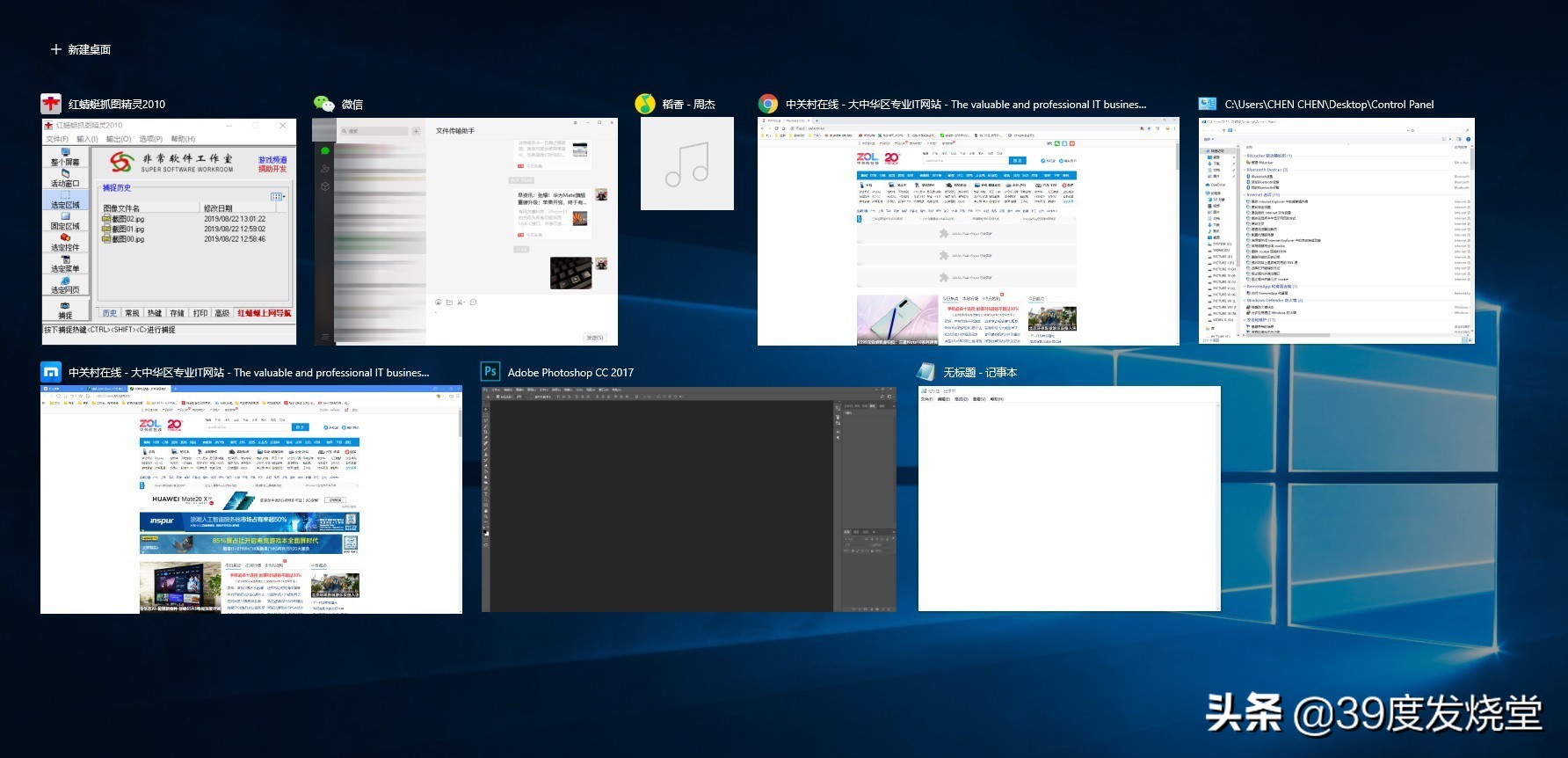Viewport: 1568px width, 758px height.
Task: Open 输入(I) menu in 红蜻蜓抓图精灵
Action: coord(87,139)
